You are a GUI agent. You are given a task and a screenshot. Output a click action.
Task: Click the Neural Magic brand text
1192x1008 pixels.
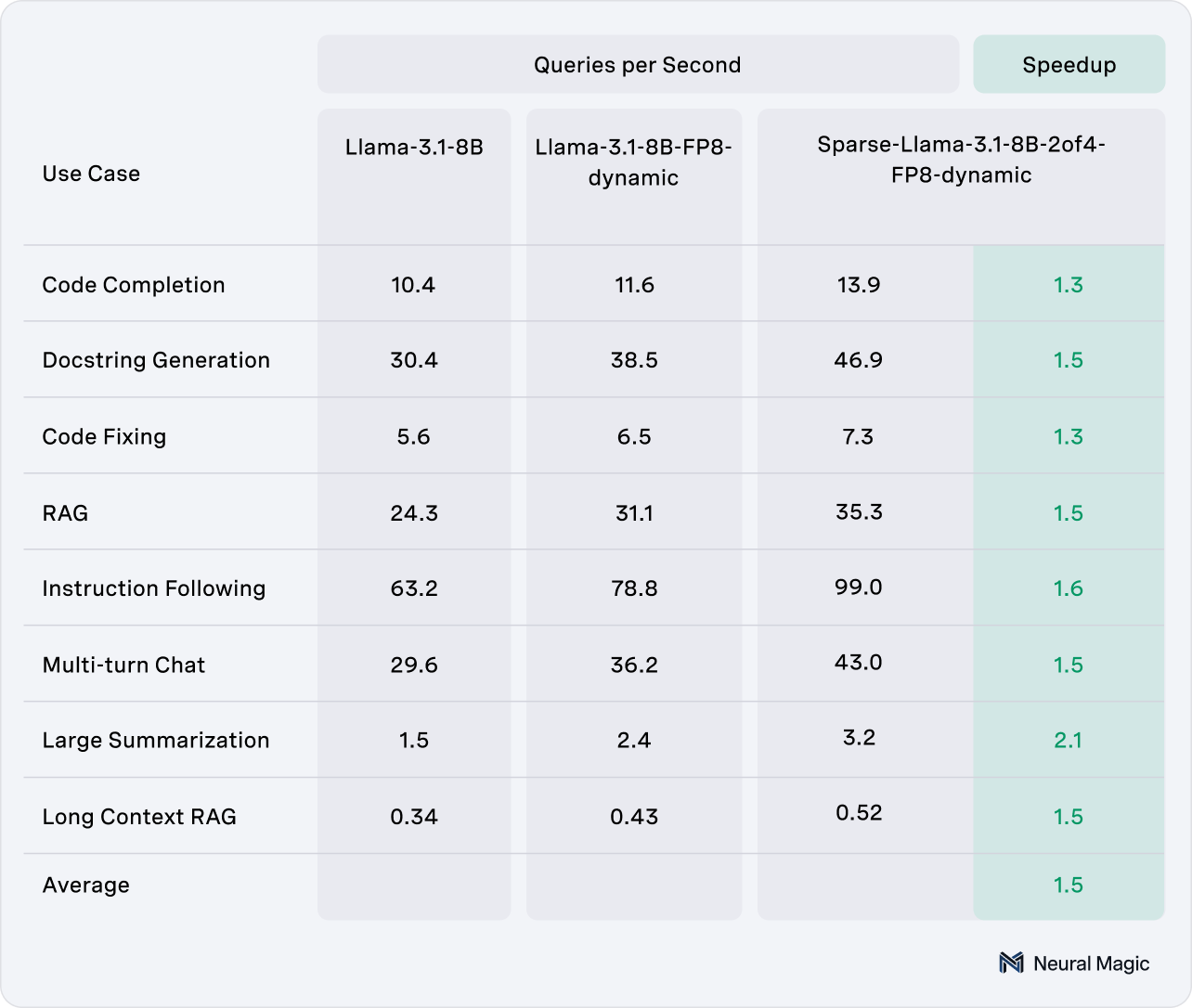(1091, 963)
